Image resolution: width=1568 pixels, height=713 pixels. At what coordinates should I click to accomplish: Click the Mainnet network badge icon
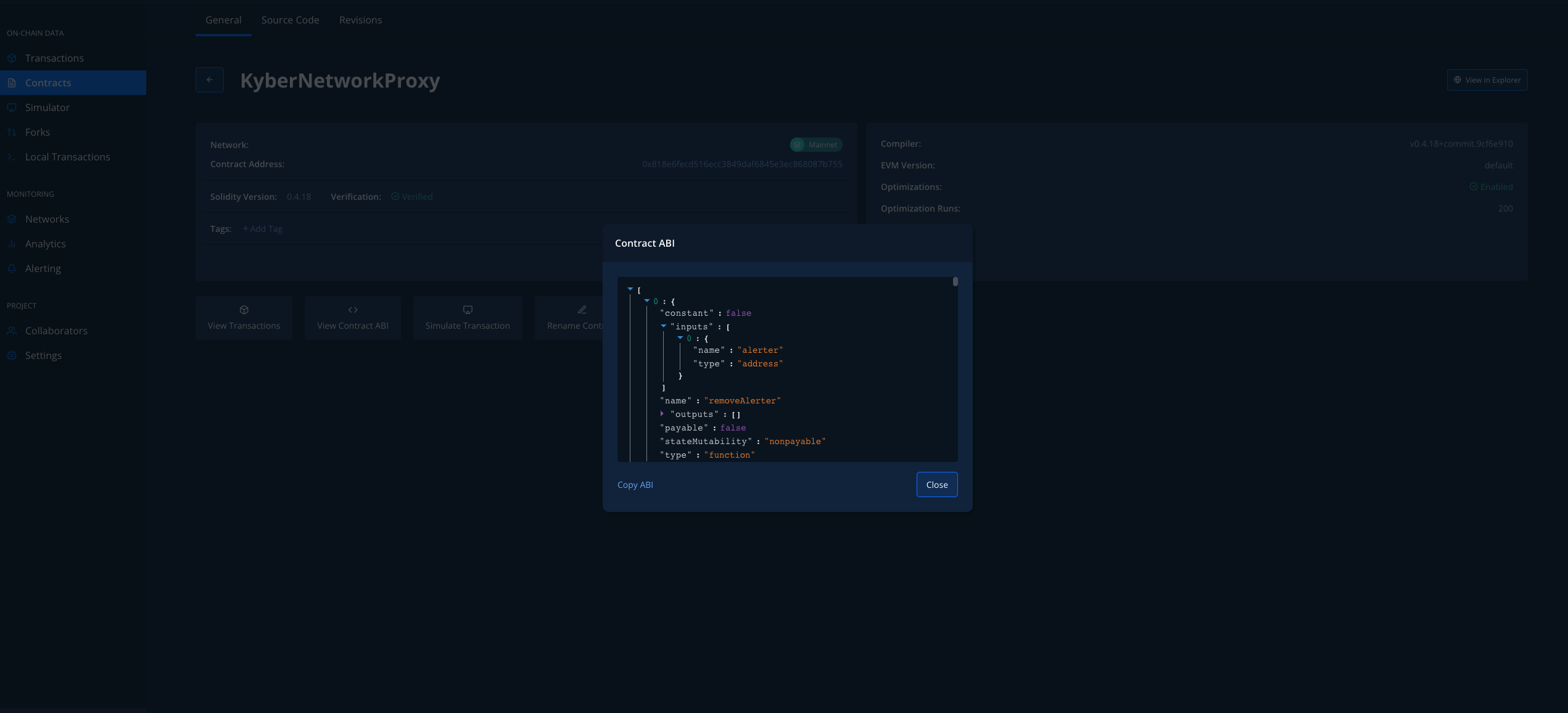(x=798, y=144)
